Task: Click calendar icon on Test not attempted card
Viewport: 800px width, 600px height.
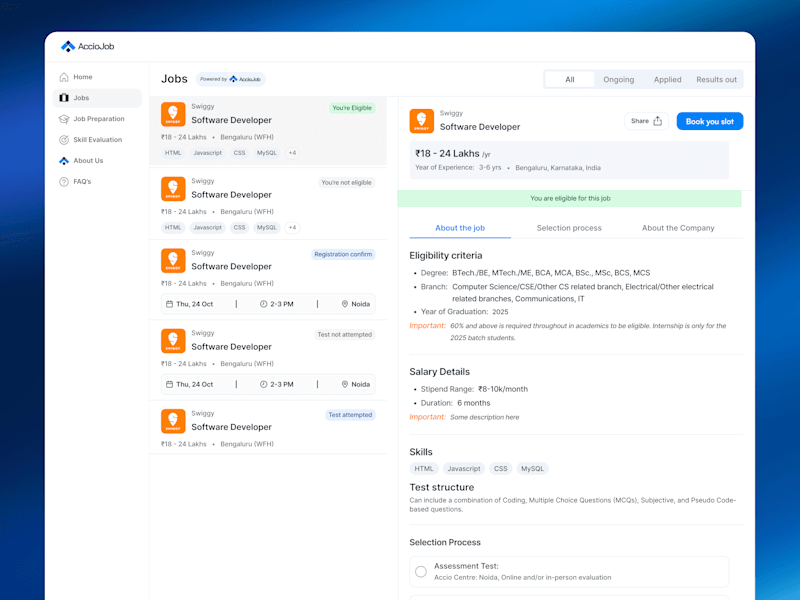Action: click(169, 384)
